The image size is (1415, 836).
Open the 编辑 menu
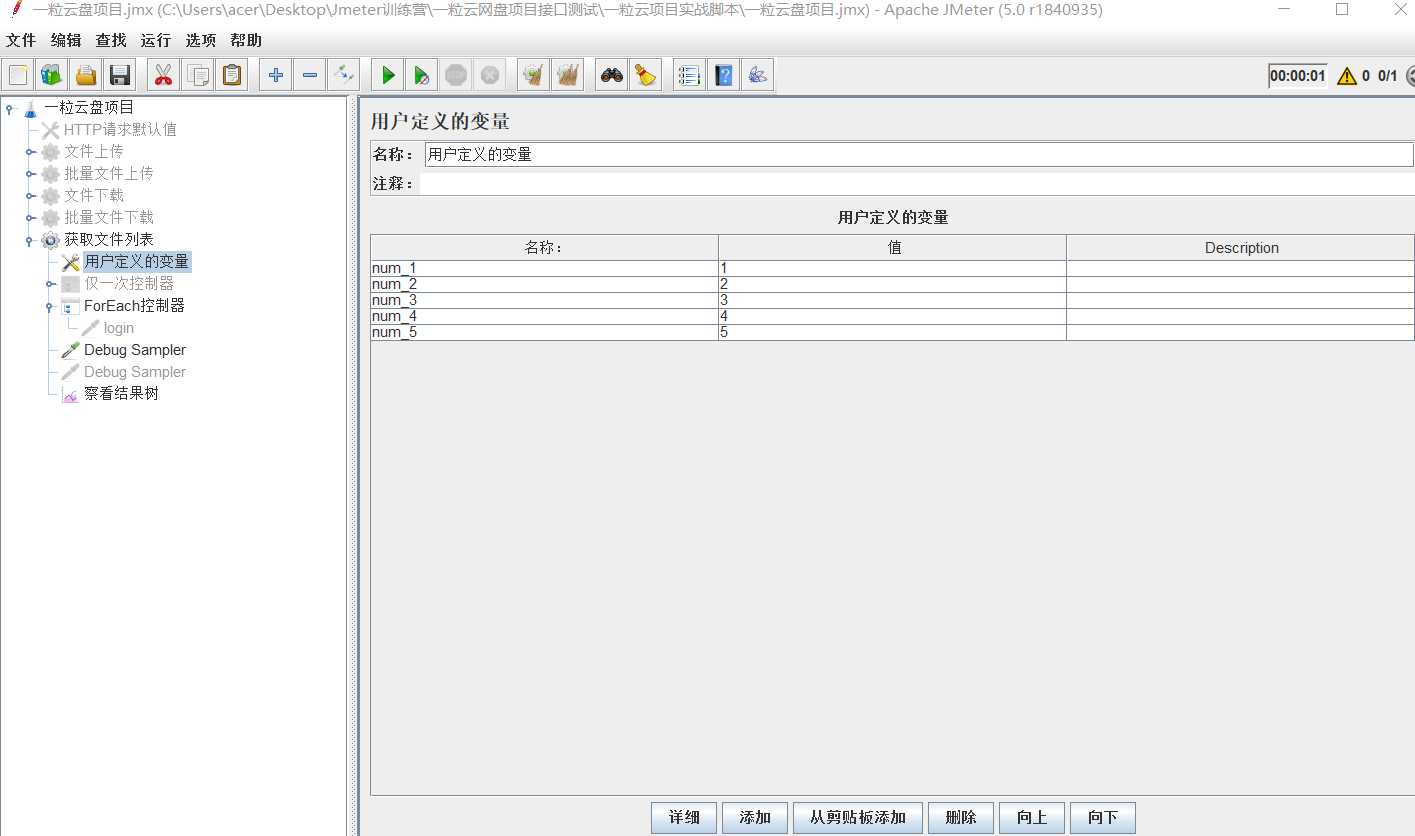click(66, 41)
